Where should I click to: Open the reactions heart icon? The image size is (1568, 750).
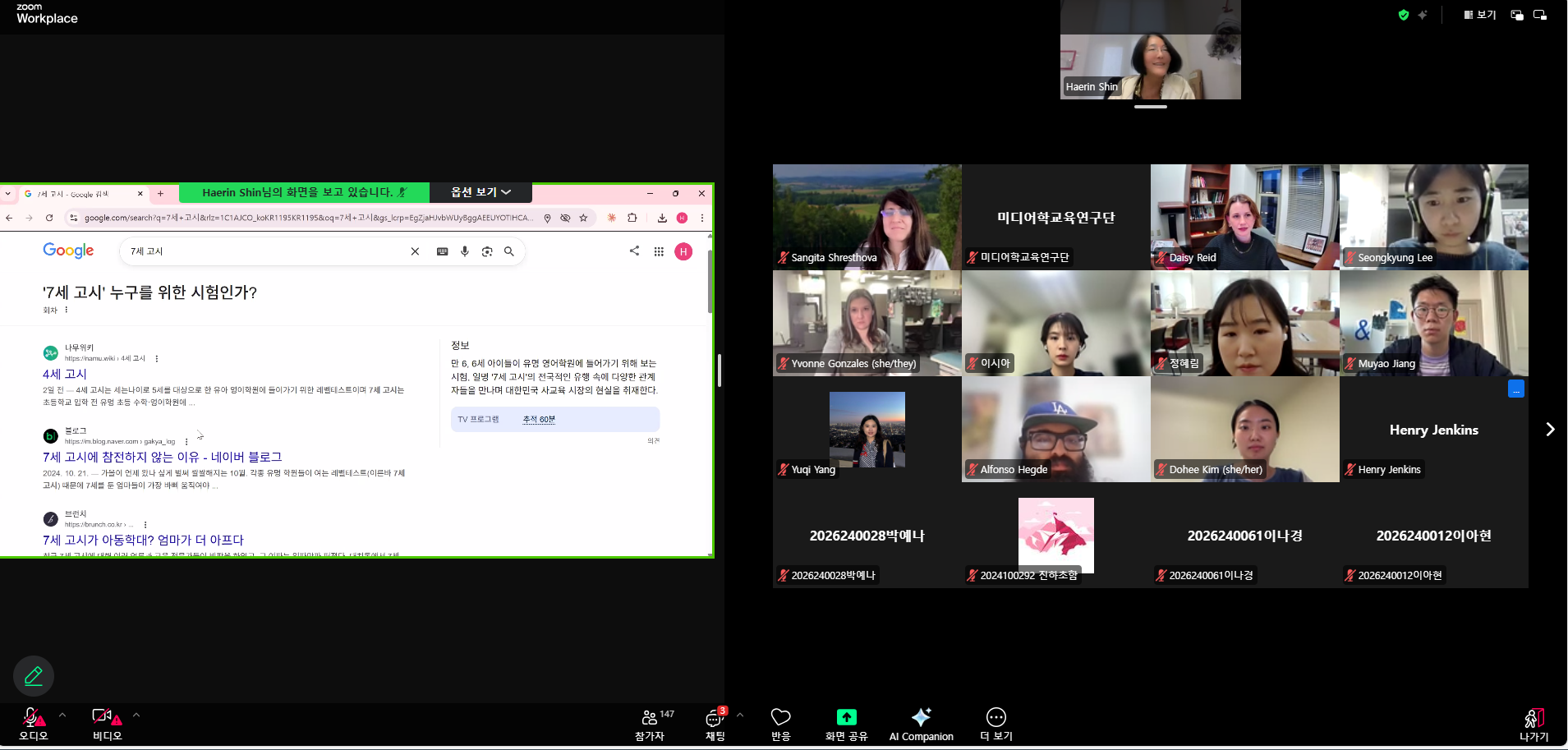780,718
